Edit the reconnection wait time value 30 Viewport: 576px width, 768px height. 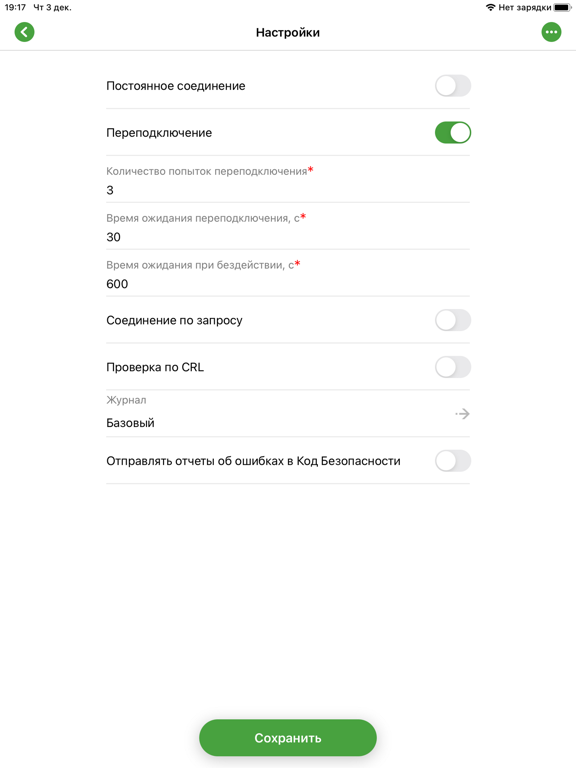(x=288, y=237)
